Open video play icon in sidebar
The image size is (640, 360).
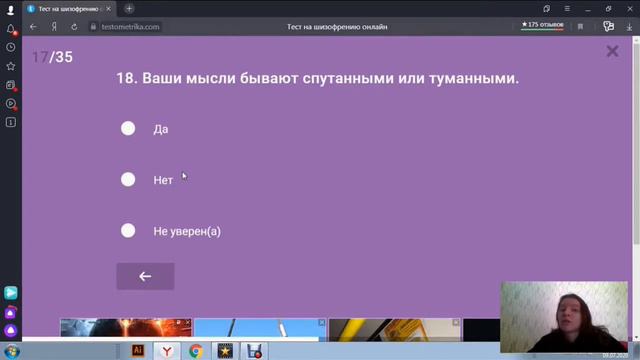[11, 104]
